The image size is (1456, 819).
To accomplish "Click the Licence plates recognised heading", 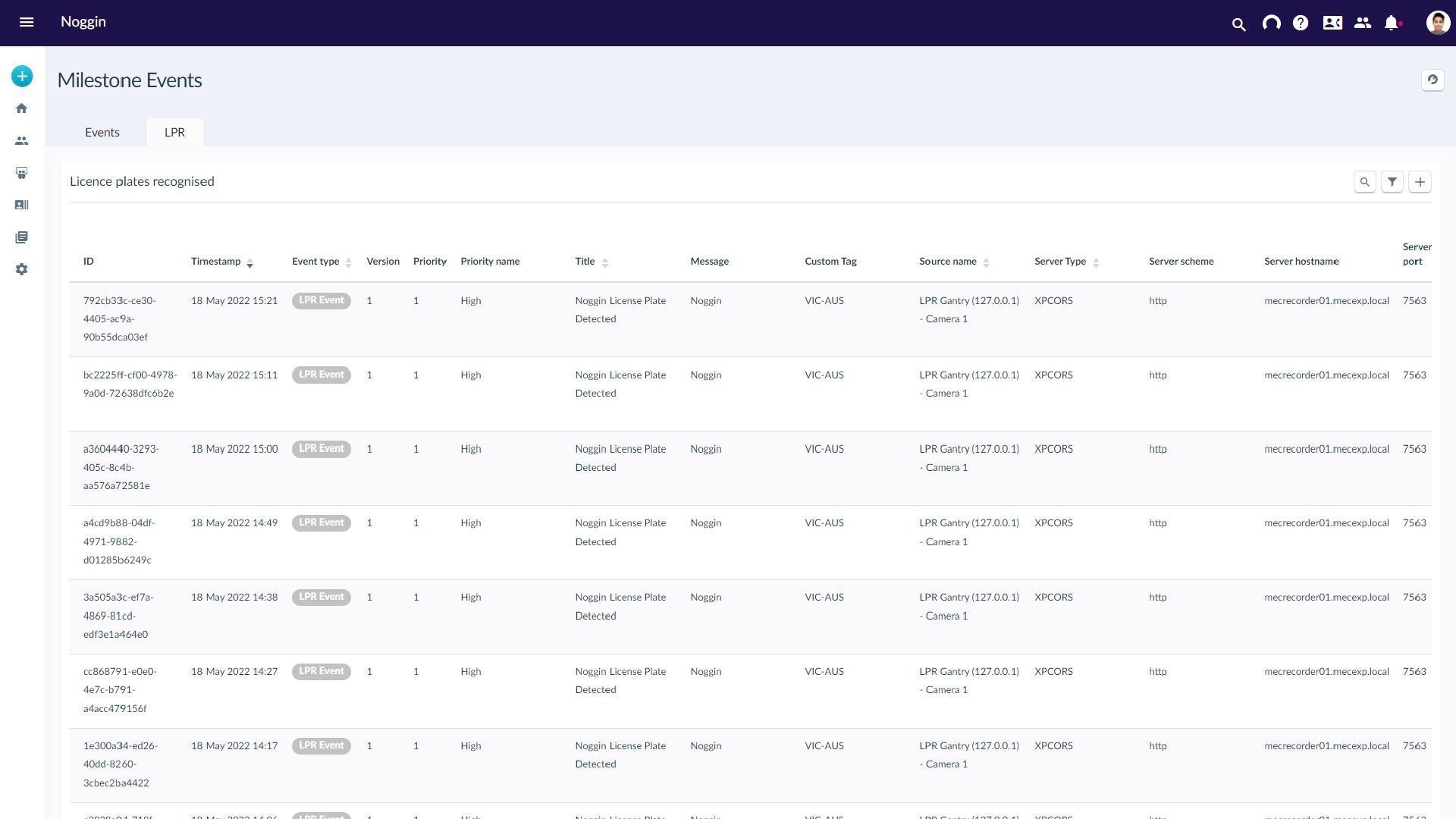I will (142, 181).
